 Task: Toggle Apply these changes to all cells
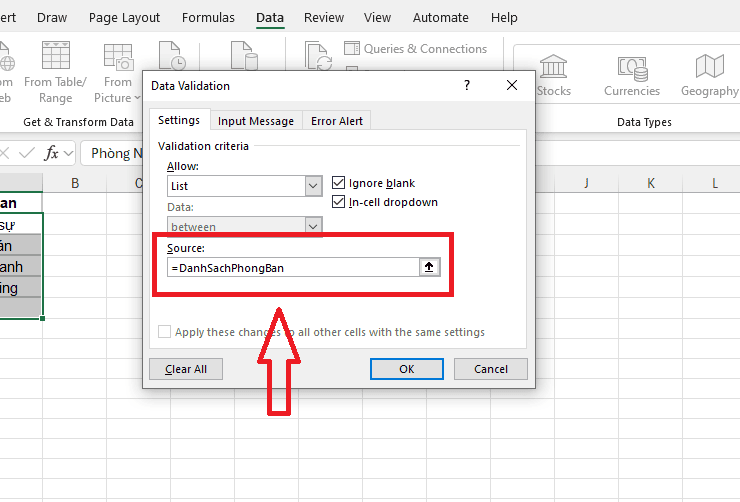164,332
